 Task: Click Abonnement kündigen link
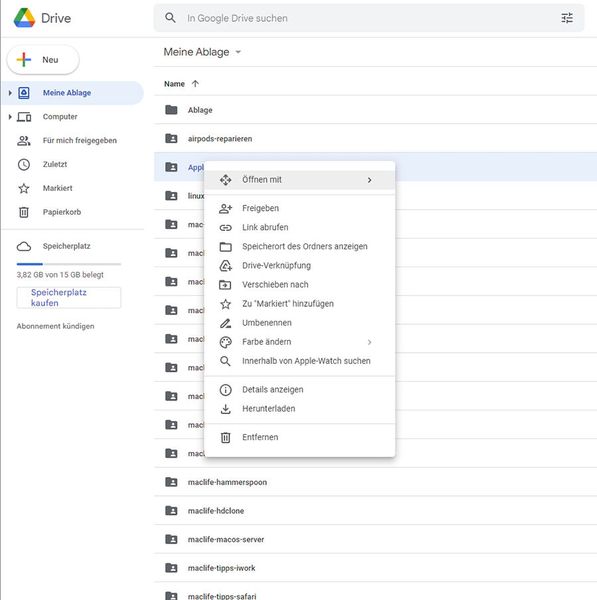(55, 326)
